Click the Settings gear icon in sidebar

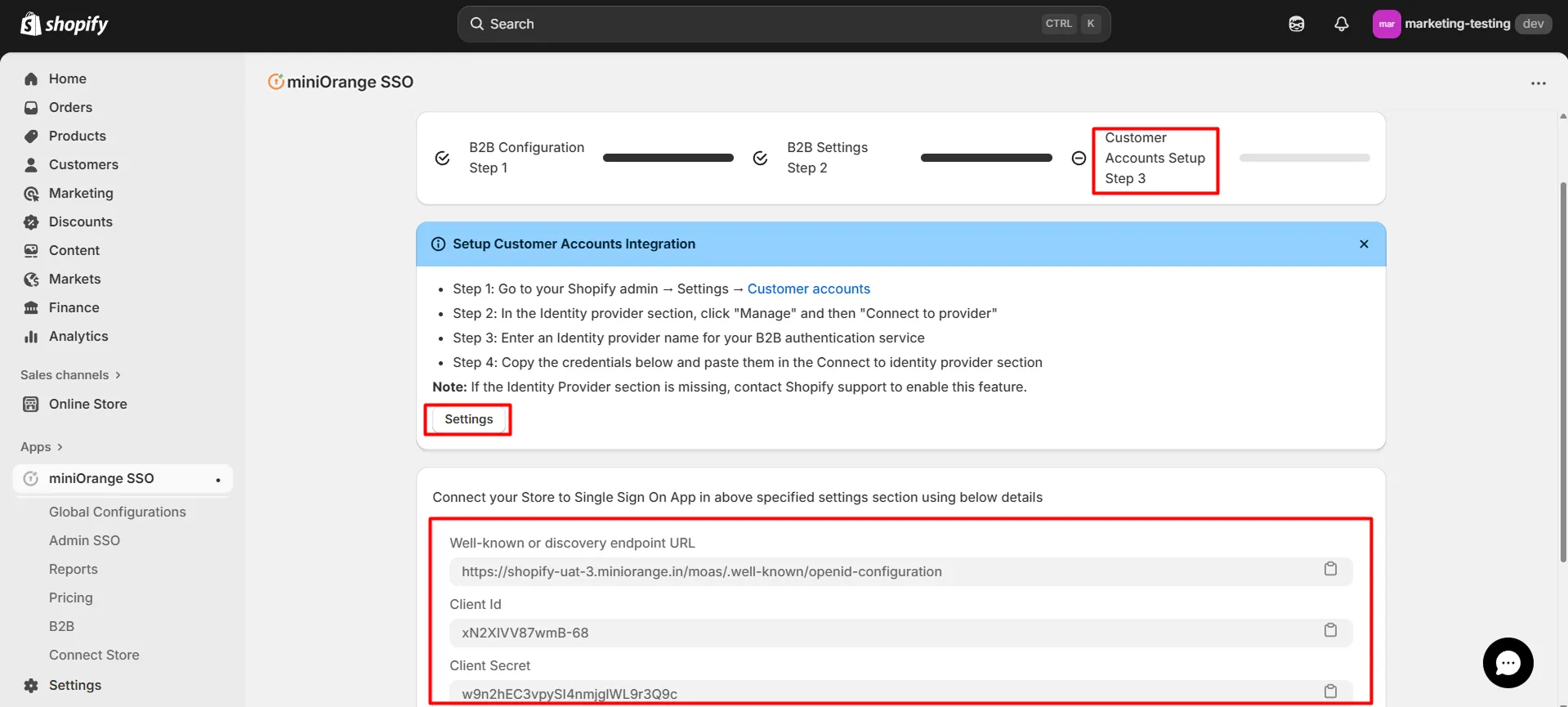tap(31, 685)
